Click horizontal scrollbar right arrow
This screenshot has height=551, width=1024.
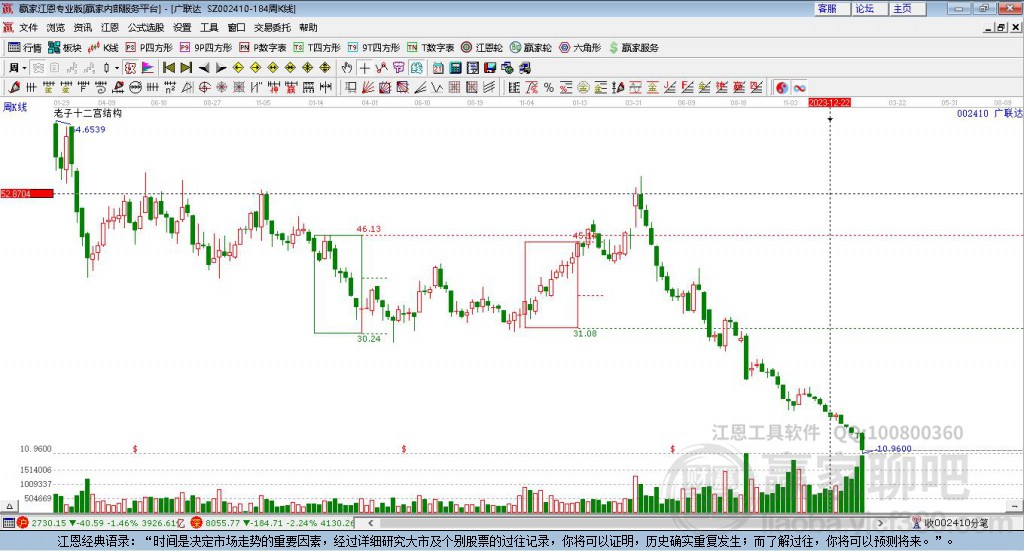coord(880,523)
